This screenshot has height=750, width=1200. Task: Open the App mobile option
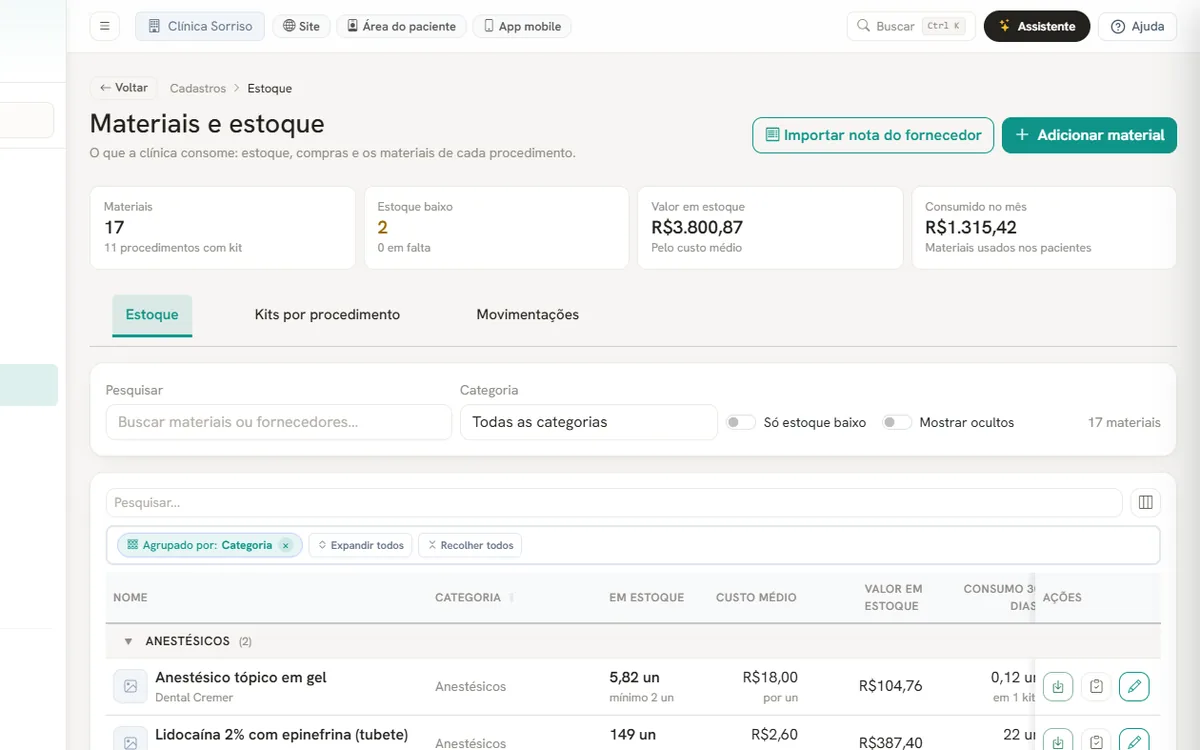[521, 26]
